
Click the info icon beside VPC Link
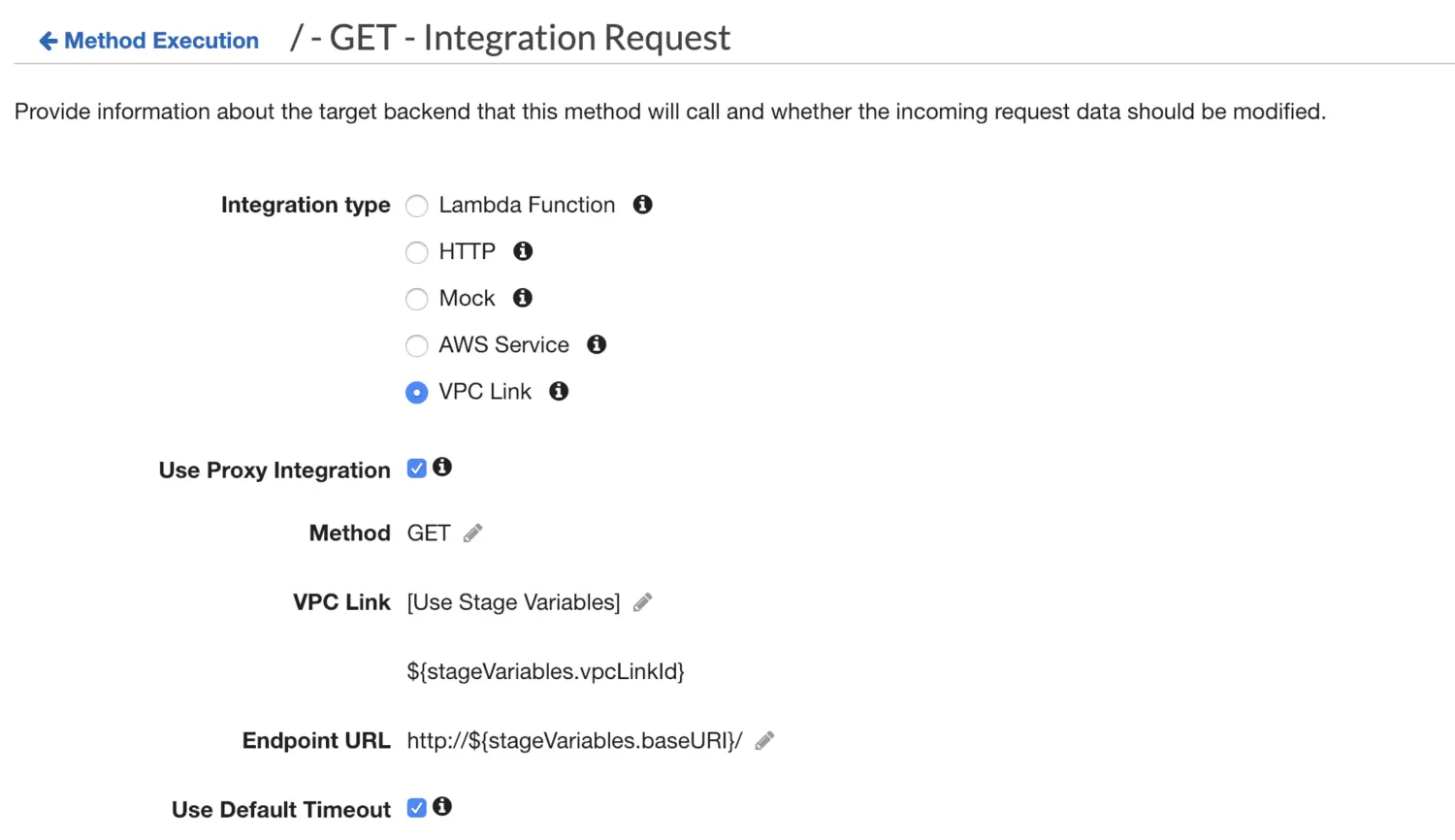pos(558,392)
